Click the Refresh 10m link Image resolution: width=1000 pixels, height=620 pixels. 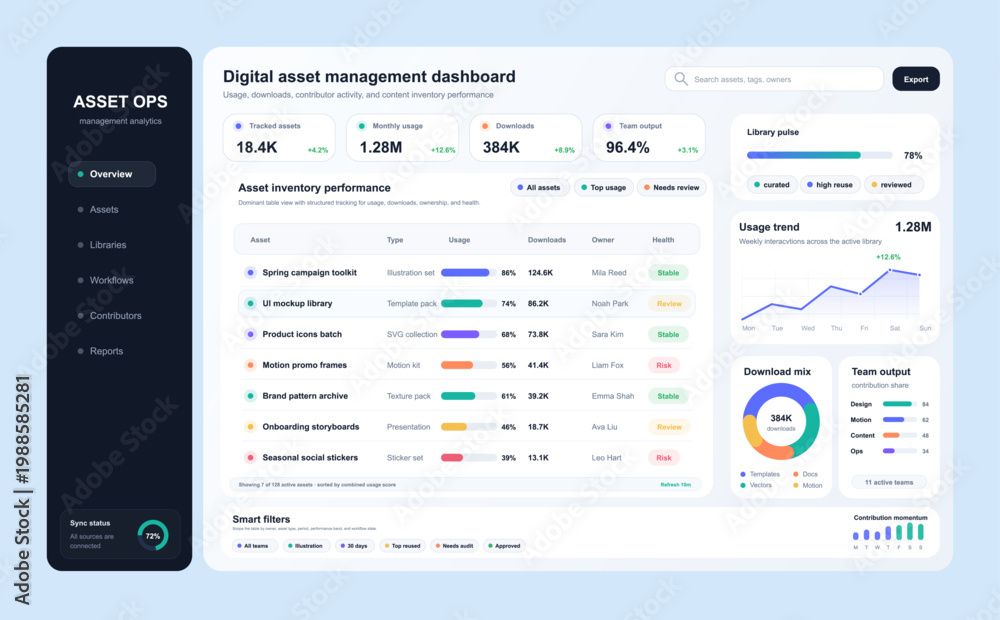tap(675, 485)
